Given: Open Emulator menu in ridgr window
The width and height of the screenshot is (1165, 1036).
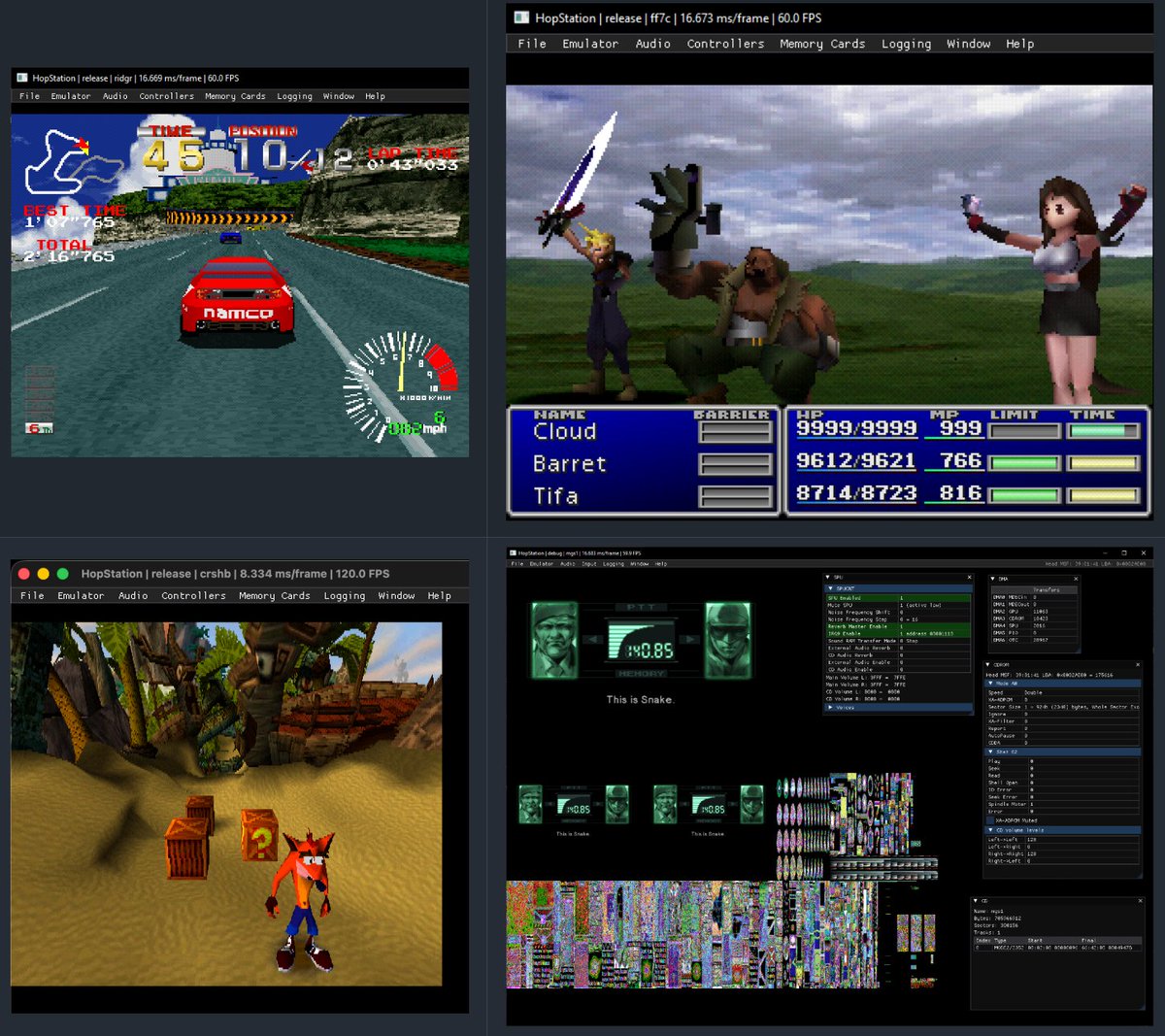Looking at the screenshot, I should [71, 96].
